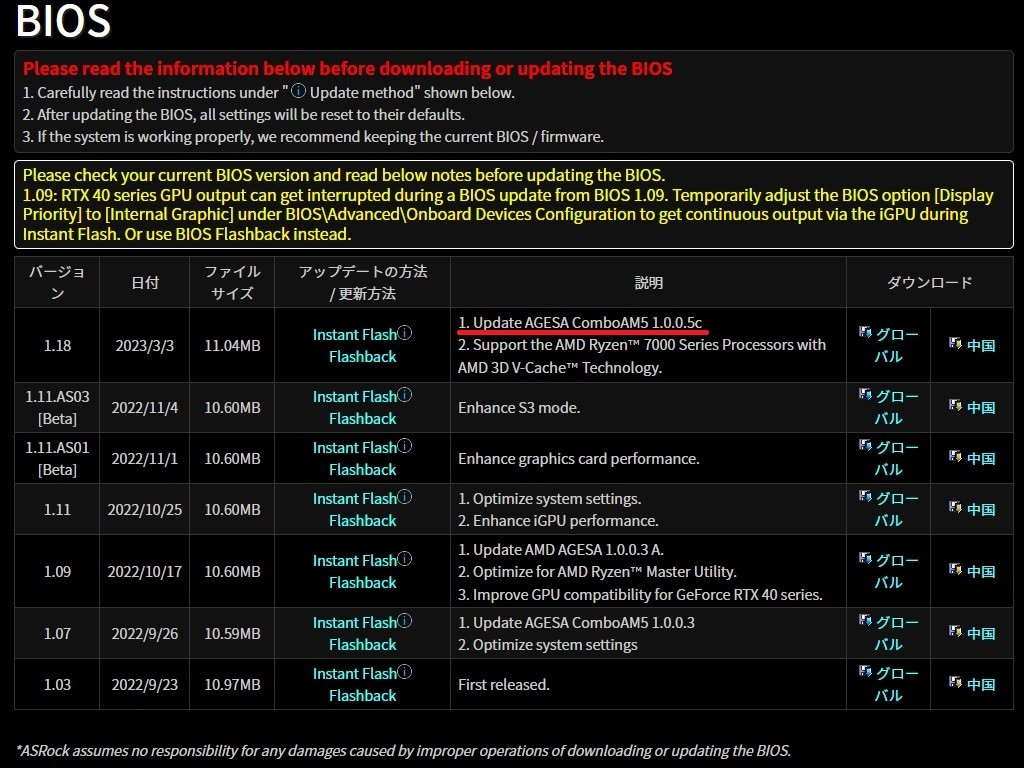This screenshot has width=1024, height=768.
Task: Open Instant Flash link for version 1.11.AS01
Action: click(354, 448)
